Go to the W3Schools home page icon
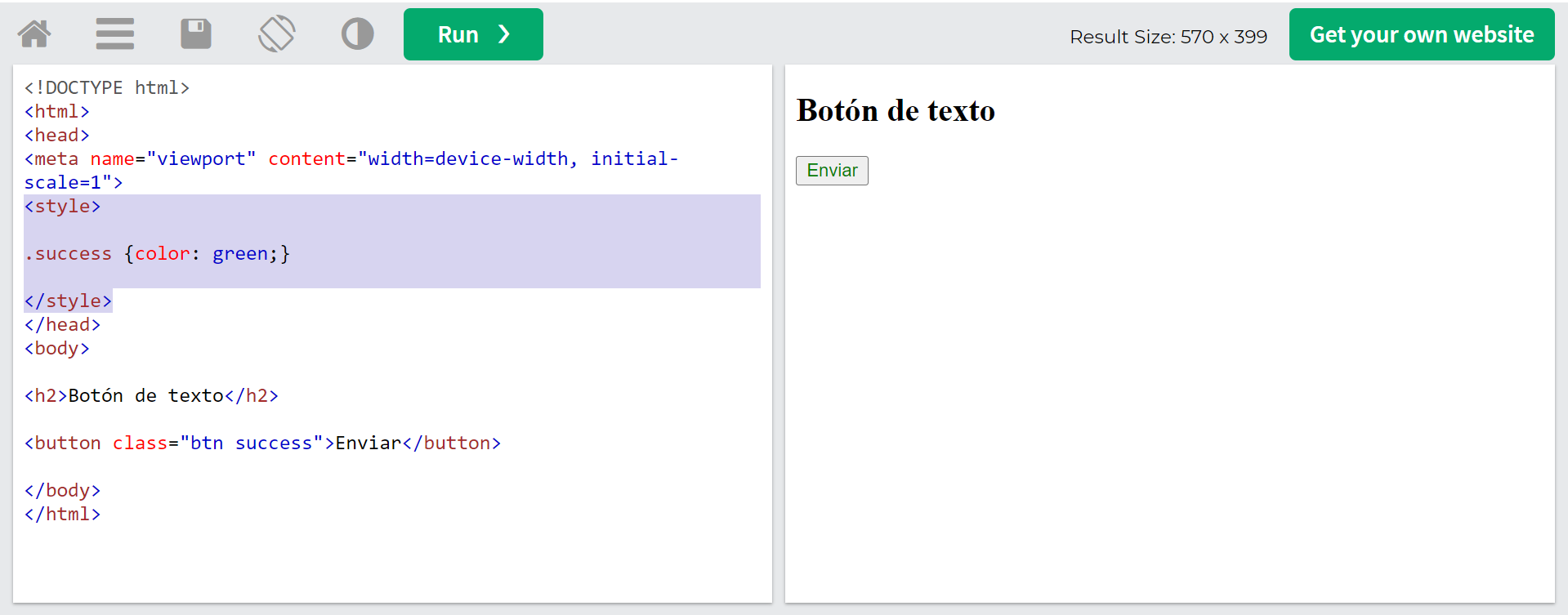The width and height of the screenshot is (1568, 615). [34, 34]
